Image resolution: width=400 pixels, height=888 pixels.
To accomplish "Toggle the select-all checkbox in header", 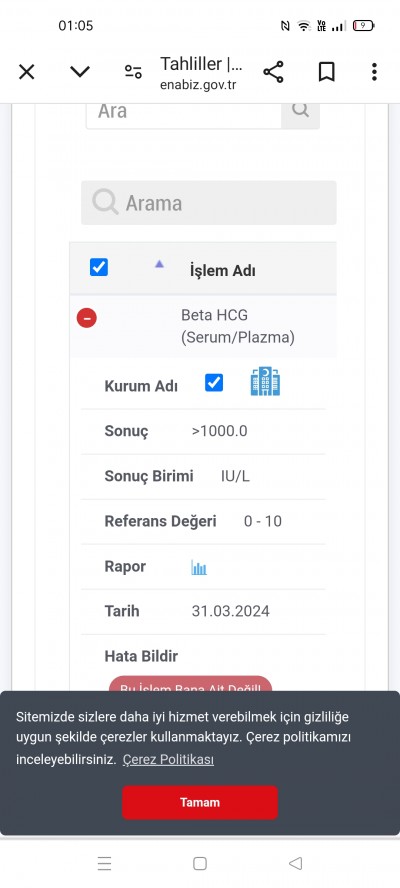I will click(99, 267).
